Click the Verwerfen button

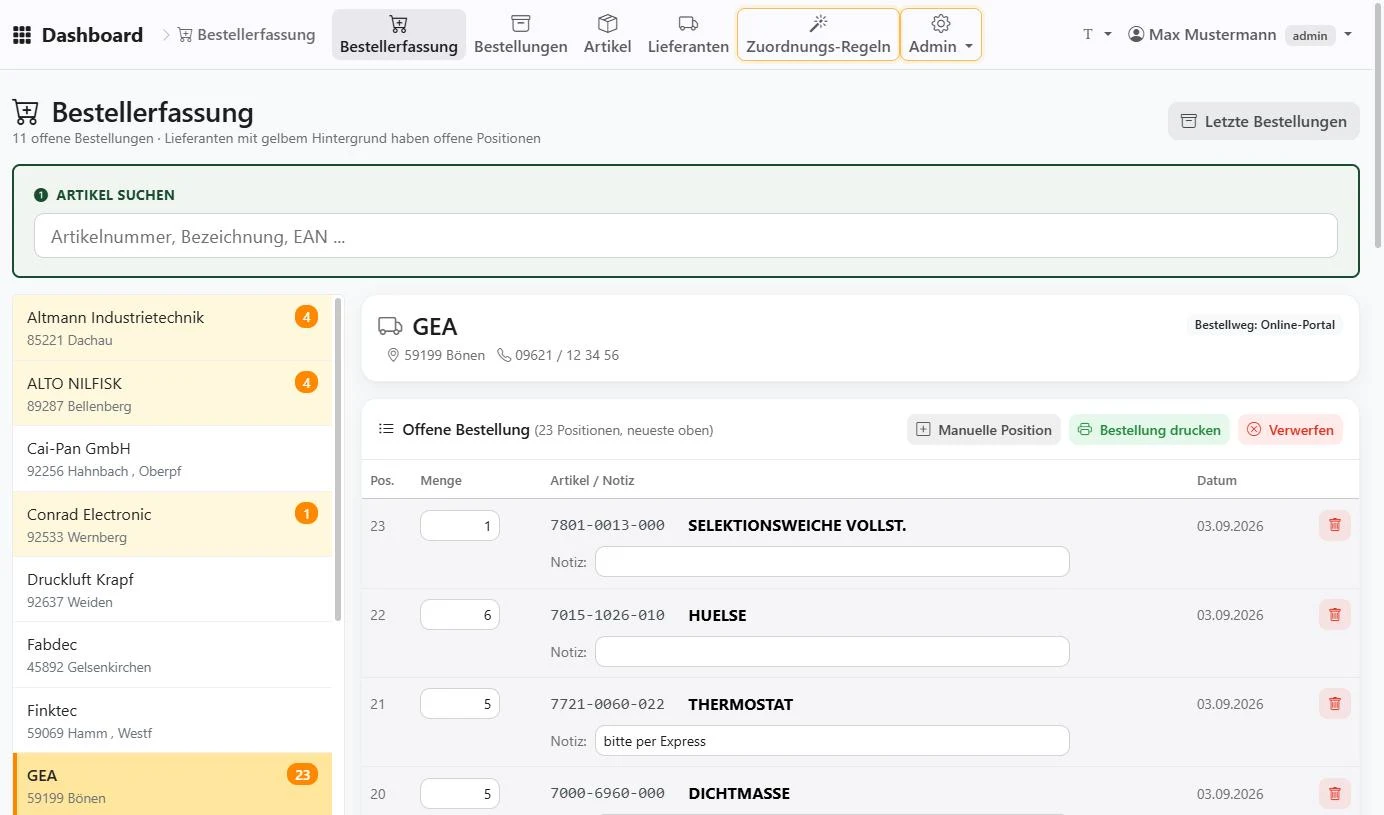coord(1290,430)
